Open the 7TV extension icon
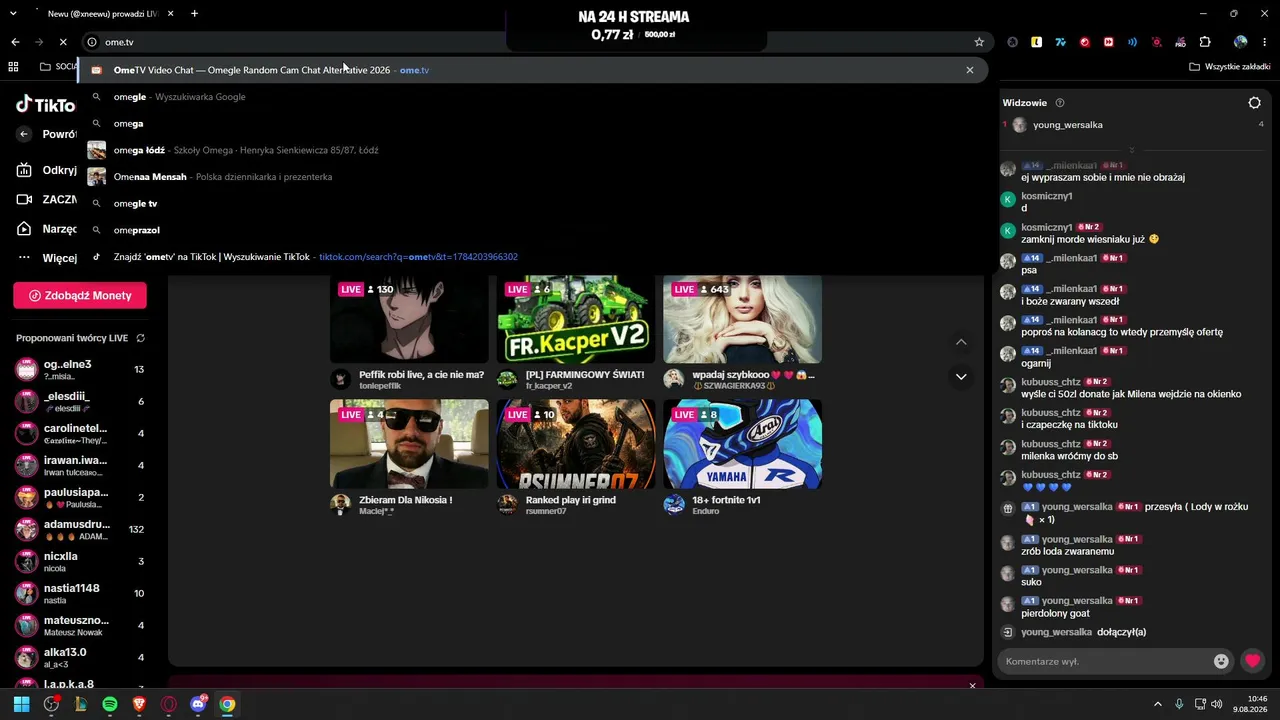Screen dimensions: 1280x720 (x=1061, y=42)
